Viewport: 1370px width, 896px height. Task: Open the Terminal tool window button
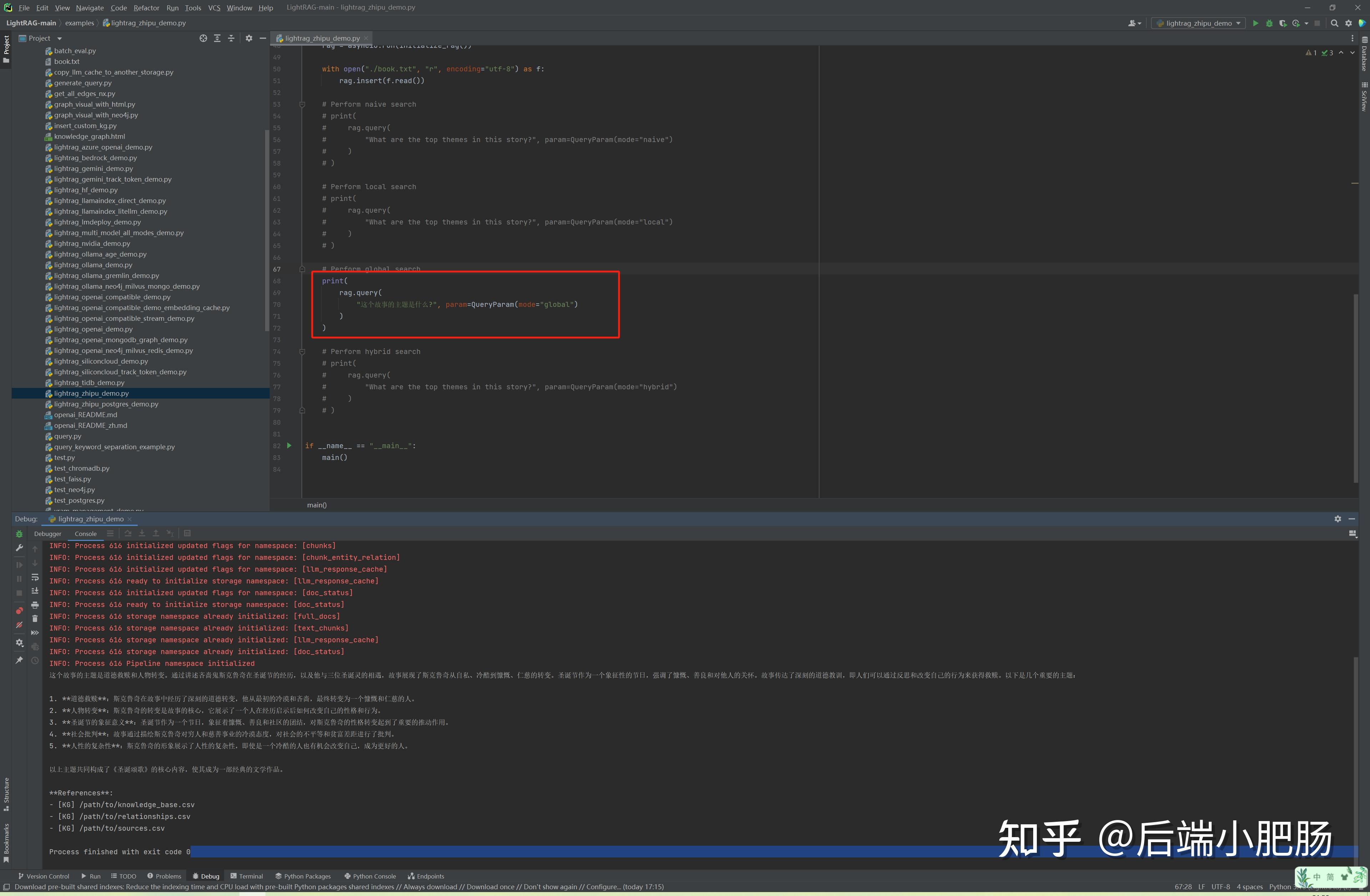click(x=247, y=876)
